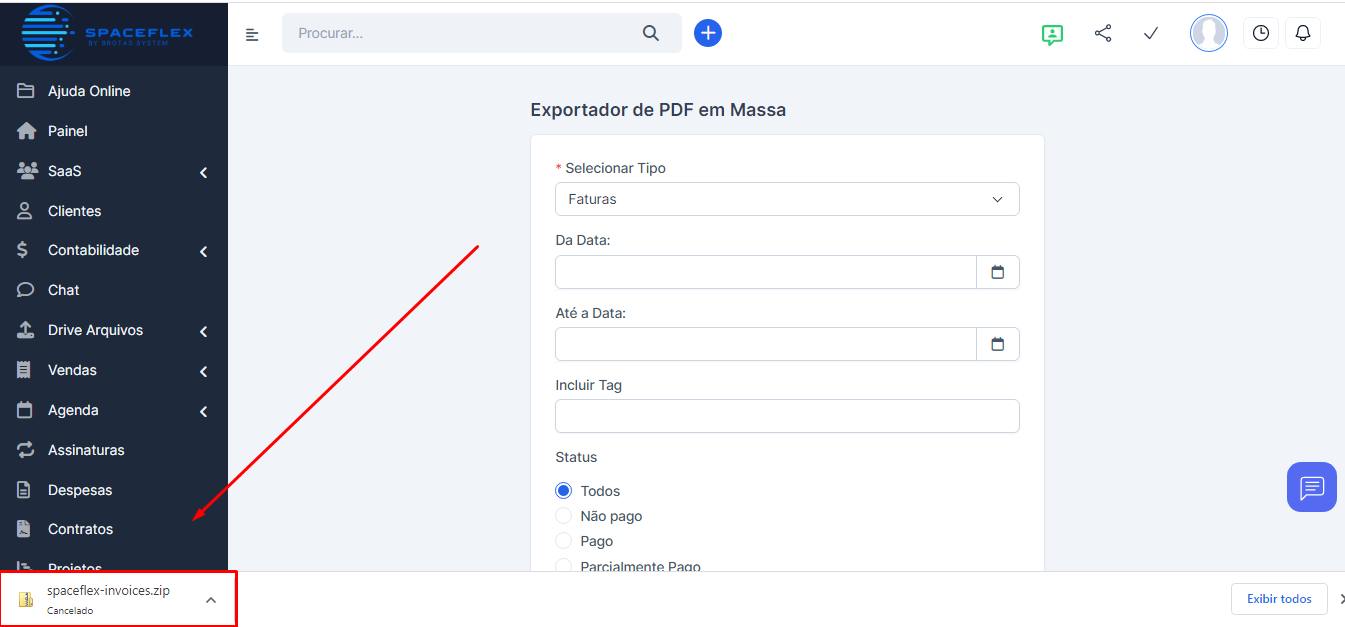
Task: Click the share icon in top bar
Action: [1103, 33]
